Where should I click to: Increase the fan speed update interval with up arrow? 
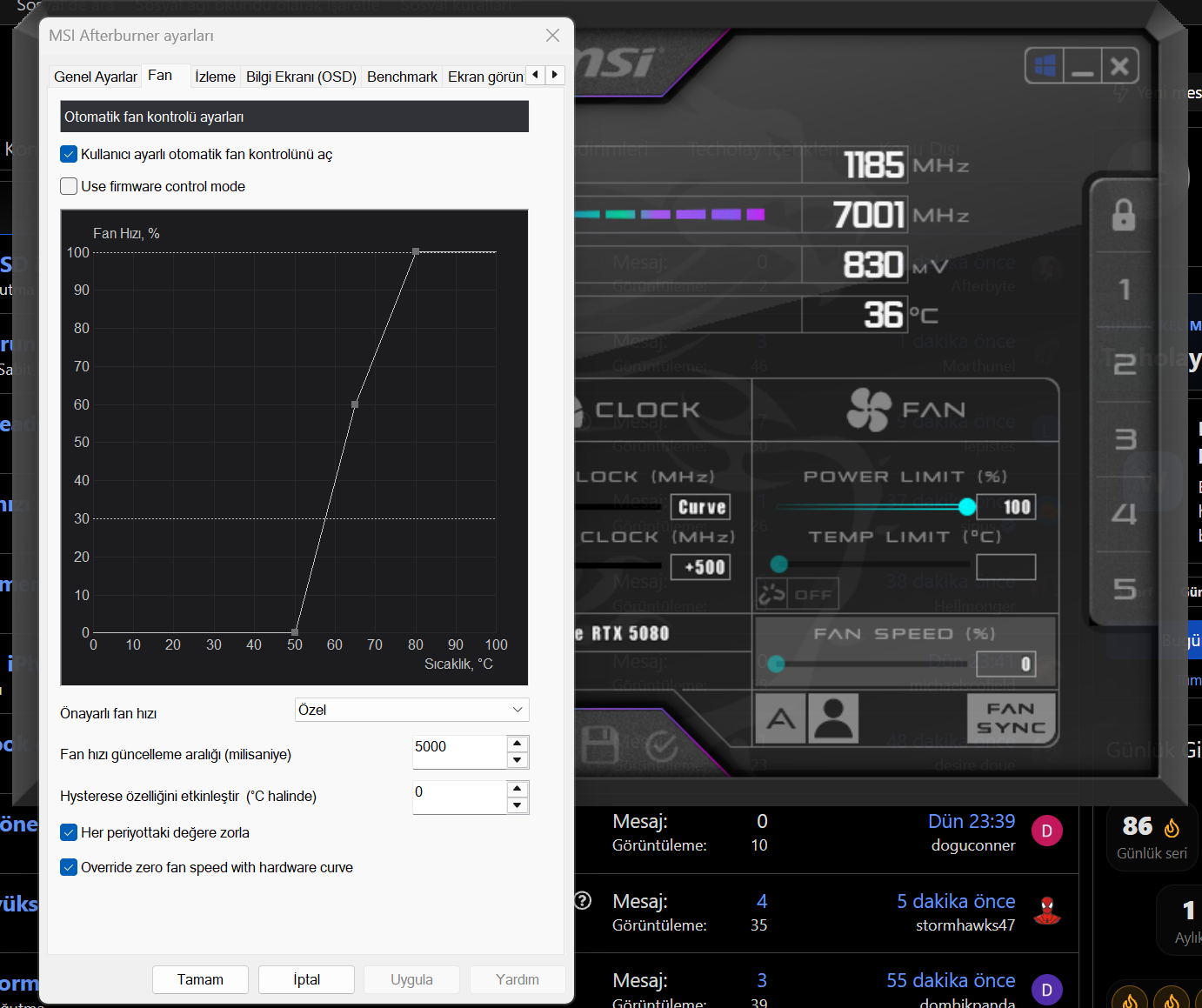click(518, 744)
